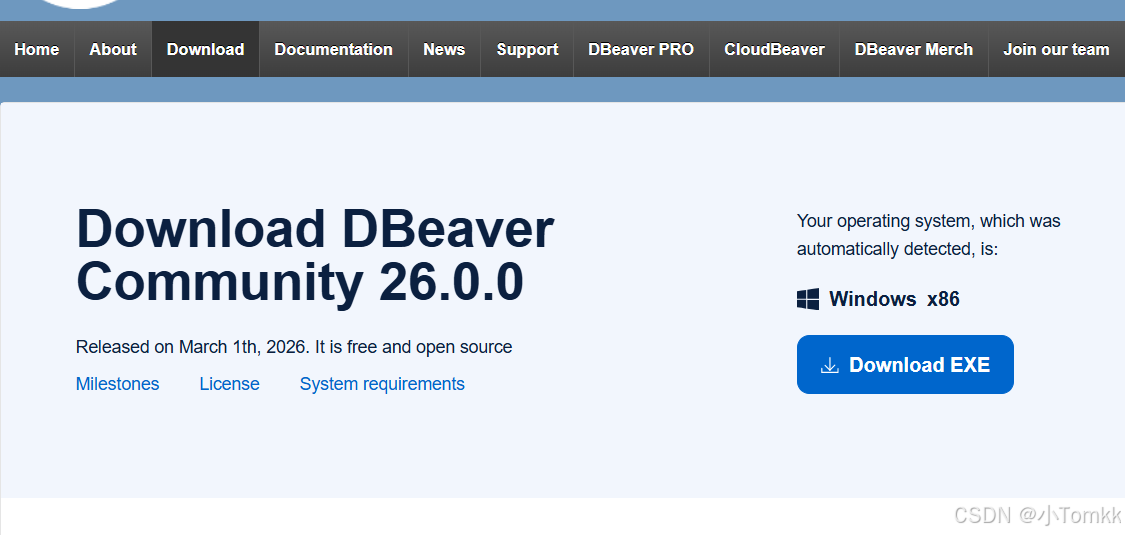Open the DBeaver Merch store link
Screen dimensions: 1125x535
(913, 49)
